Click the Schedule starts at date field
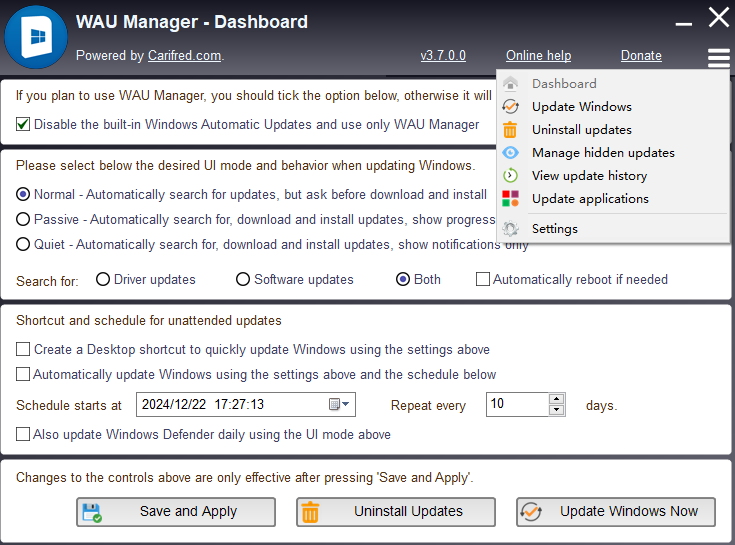Image resolution: width=735 pixels, height=545 pixels. pos(246,404)
